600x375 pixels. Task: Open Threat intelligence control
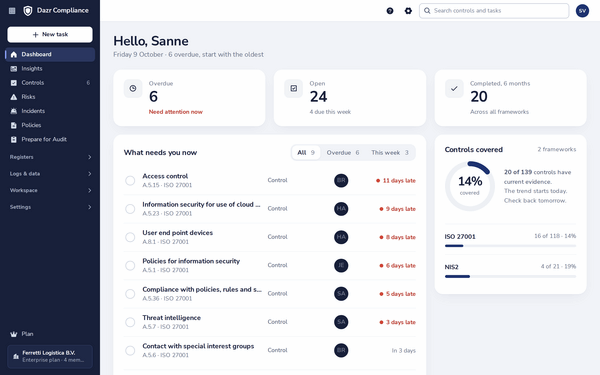click(x=171, y=318)
